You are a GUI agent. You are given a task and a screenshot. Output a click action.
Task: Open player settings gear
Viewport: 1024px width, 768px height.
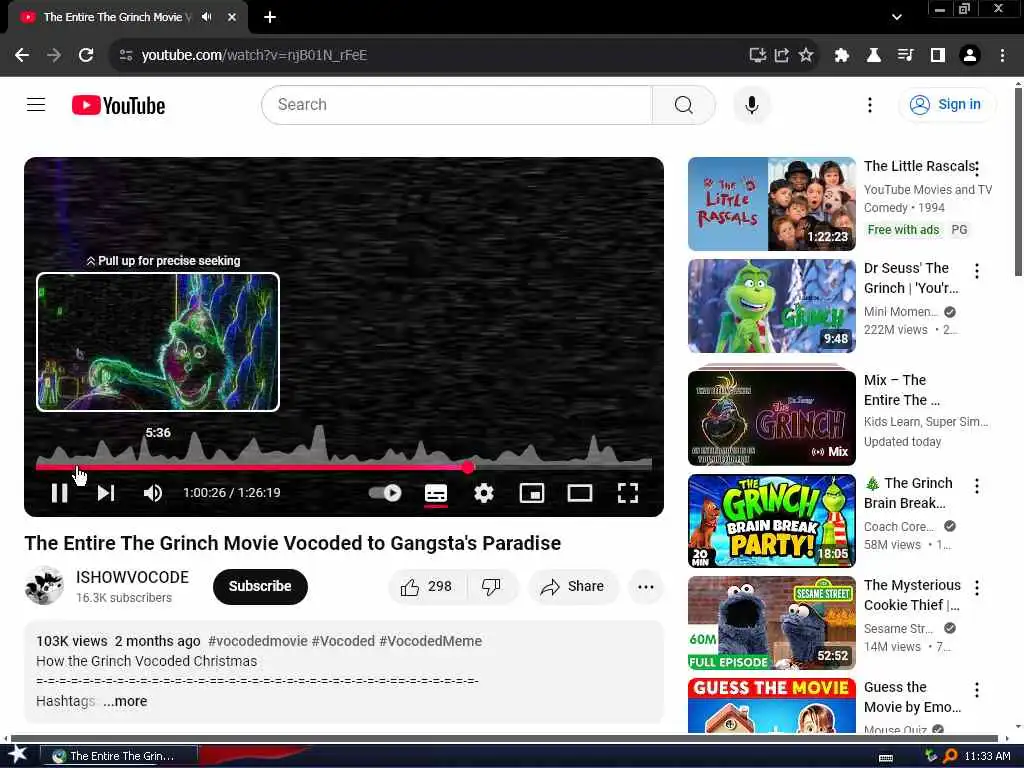pyautogui.click(x=483, y=493)
